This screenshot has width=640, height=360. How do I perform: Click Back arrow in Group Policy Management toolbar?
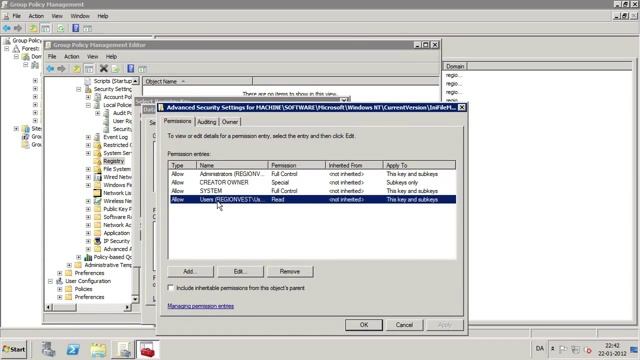[x=7, y=28]
